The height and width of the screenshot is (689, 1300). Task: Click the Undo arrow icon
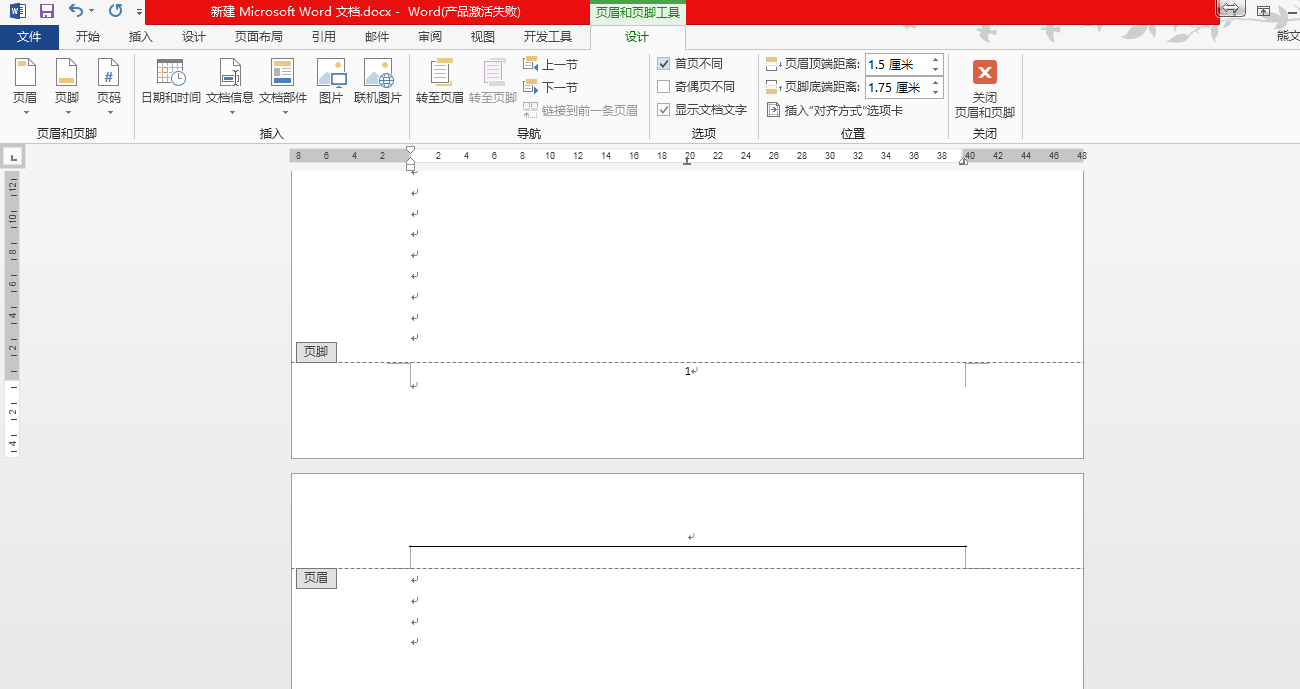(x=76, y=11)
